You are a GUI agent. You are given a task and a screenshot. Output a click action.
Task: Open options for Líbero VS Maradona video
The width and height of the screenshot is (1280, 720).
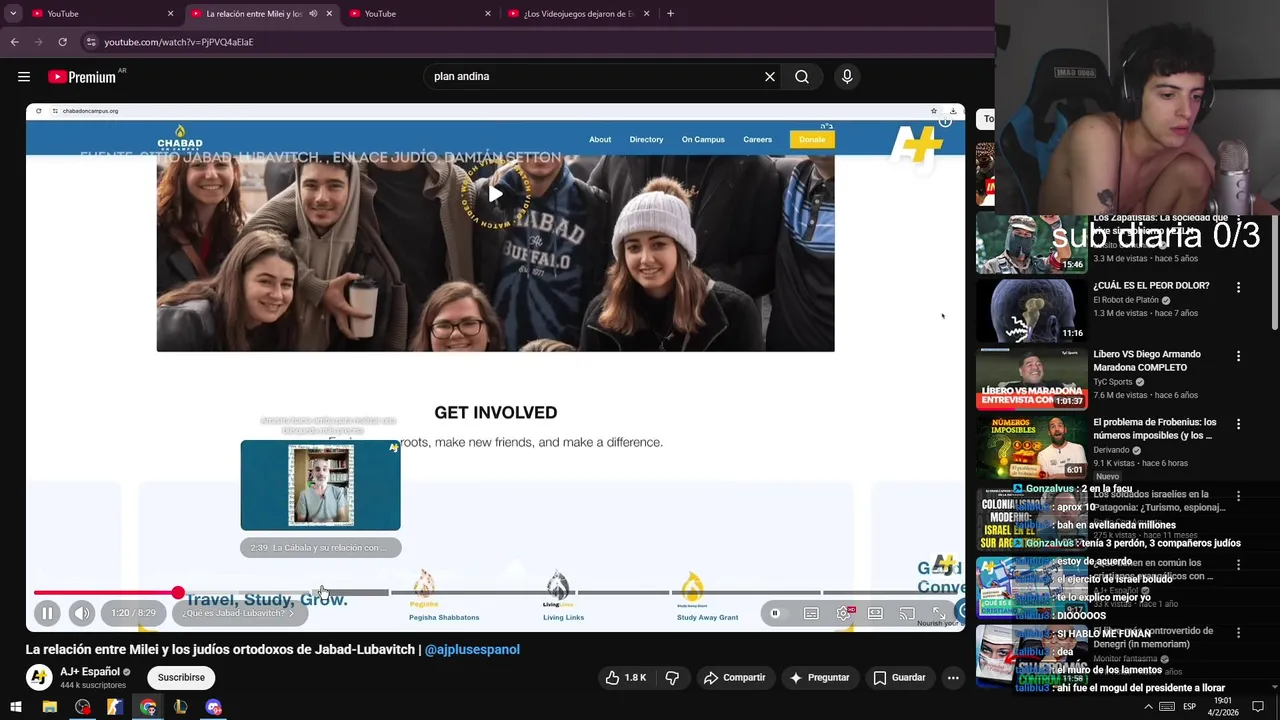pyautogui.click(x=1238, y=356)
